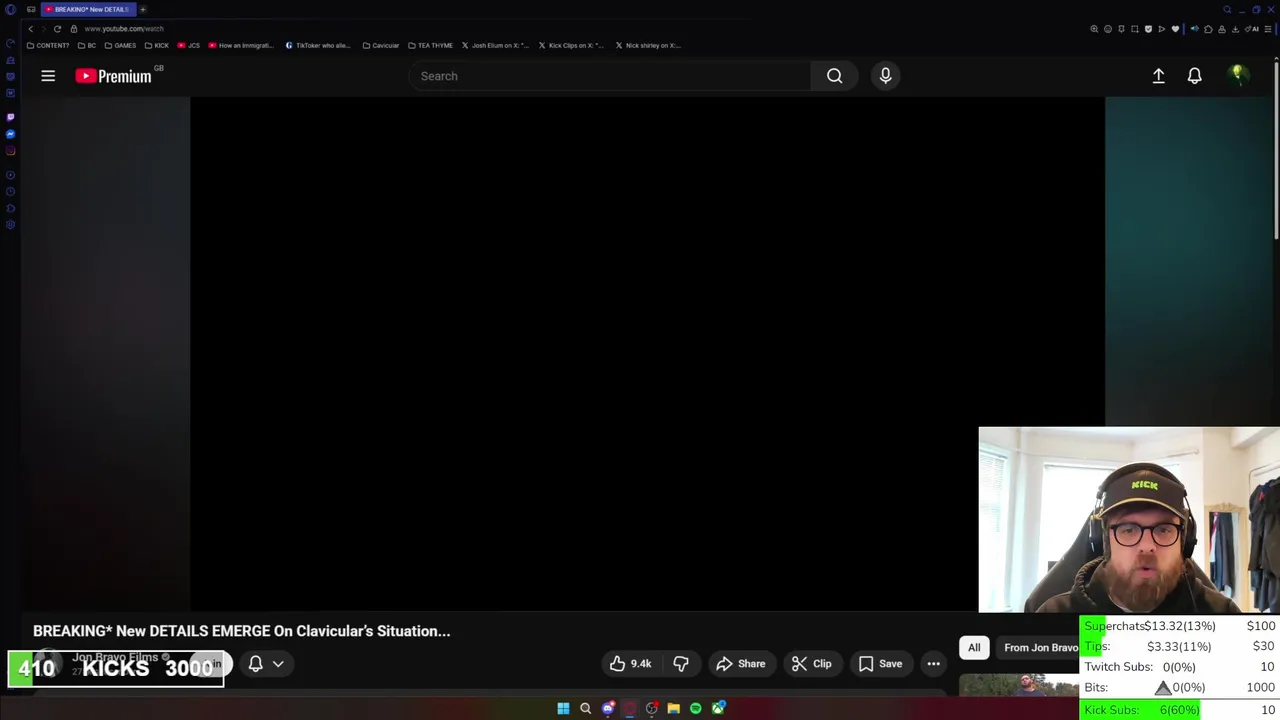Select the All filter chip
Image resolution: width=1280 pixels, height=720 pixels.
[974, 648]
